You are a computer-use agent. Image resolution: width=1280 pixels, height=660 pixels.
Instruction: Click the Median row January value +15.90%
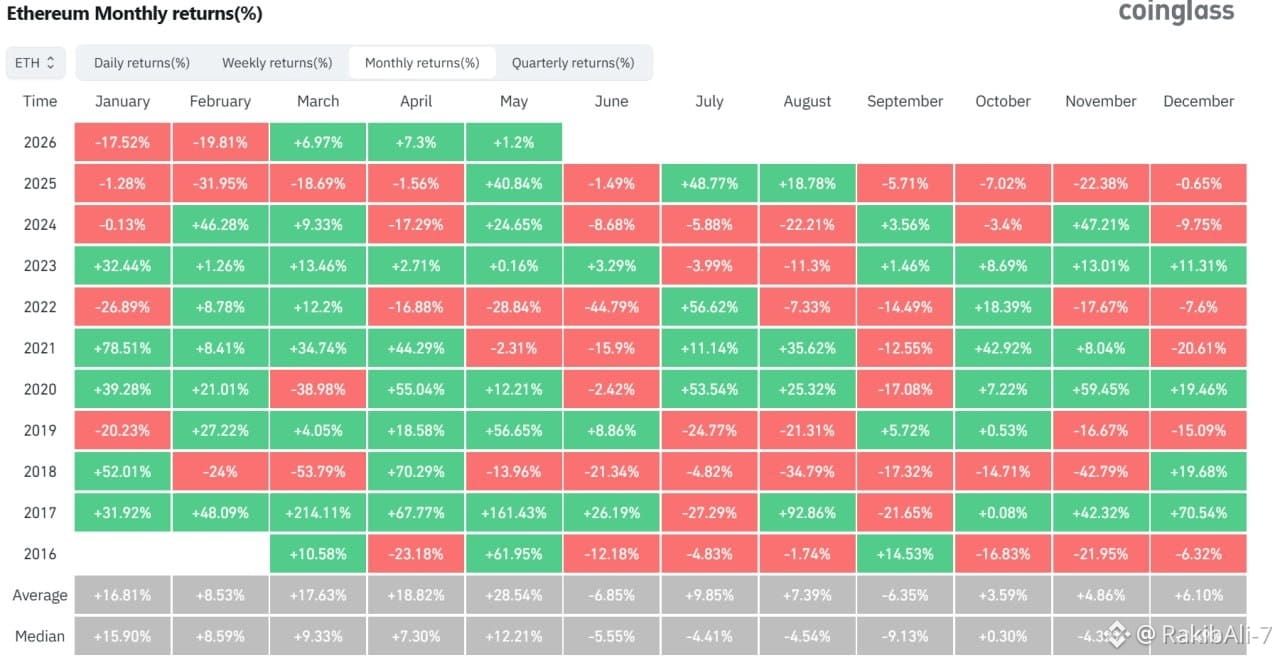pyautogui.click(x=122, y=636)
